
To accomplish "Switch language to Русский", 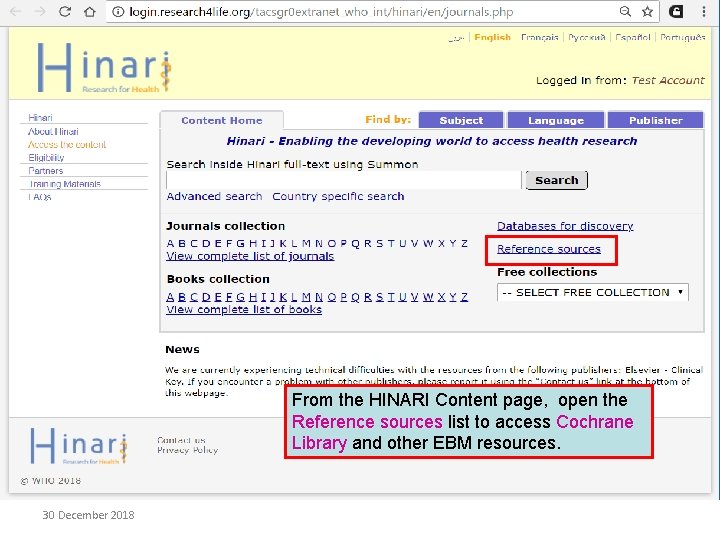I will 586,37.
